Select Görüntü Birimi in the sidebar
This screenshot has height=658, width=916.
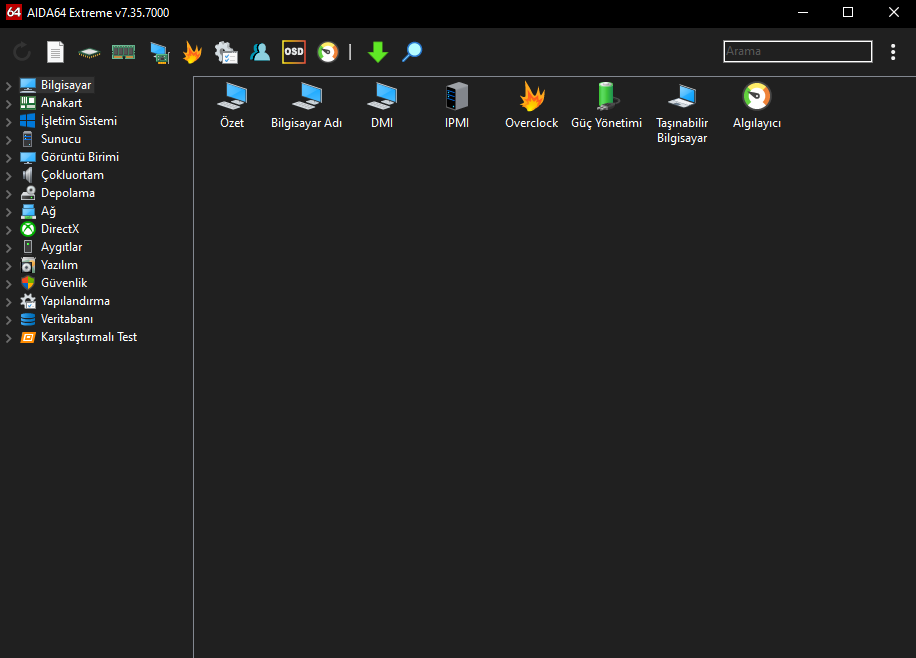pyautogui.click(x=80, y=157)
